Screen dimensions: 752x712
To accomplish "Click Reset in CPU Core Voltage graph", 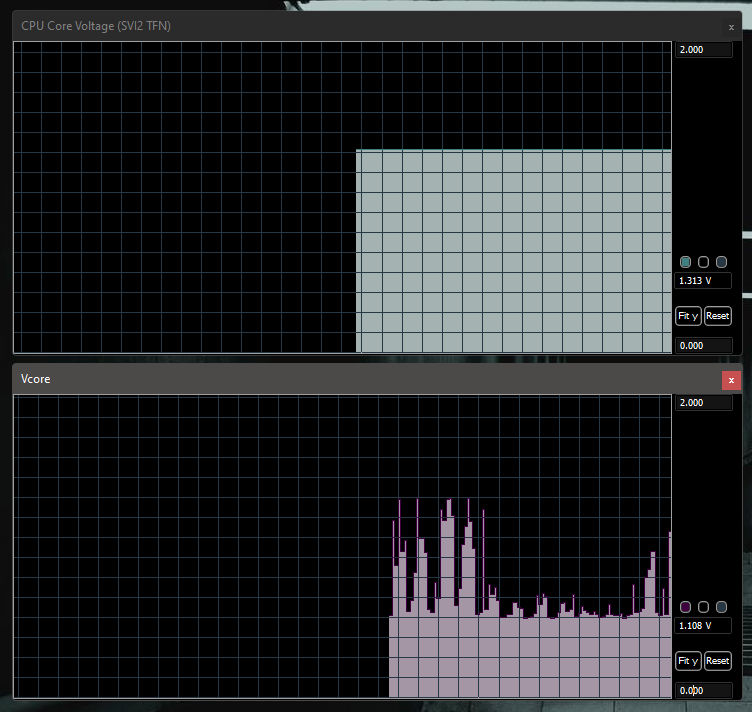I will pos(717,316).
